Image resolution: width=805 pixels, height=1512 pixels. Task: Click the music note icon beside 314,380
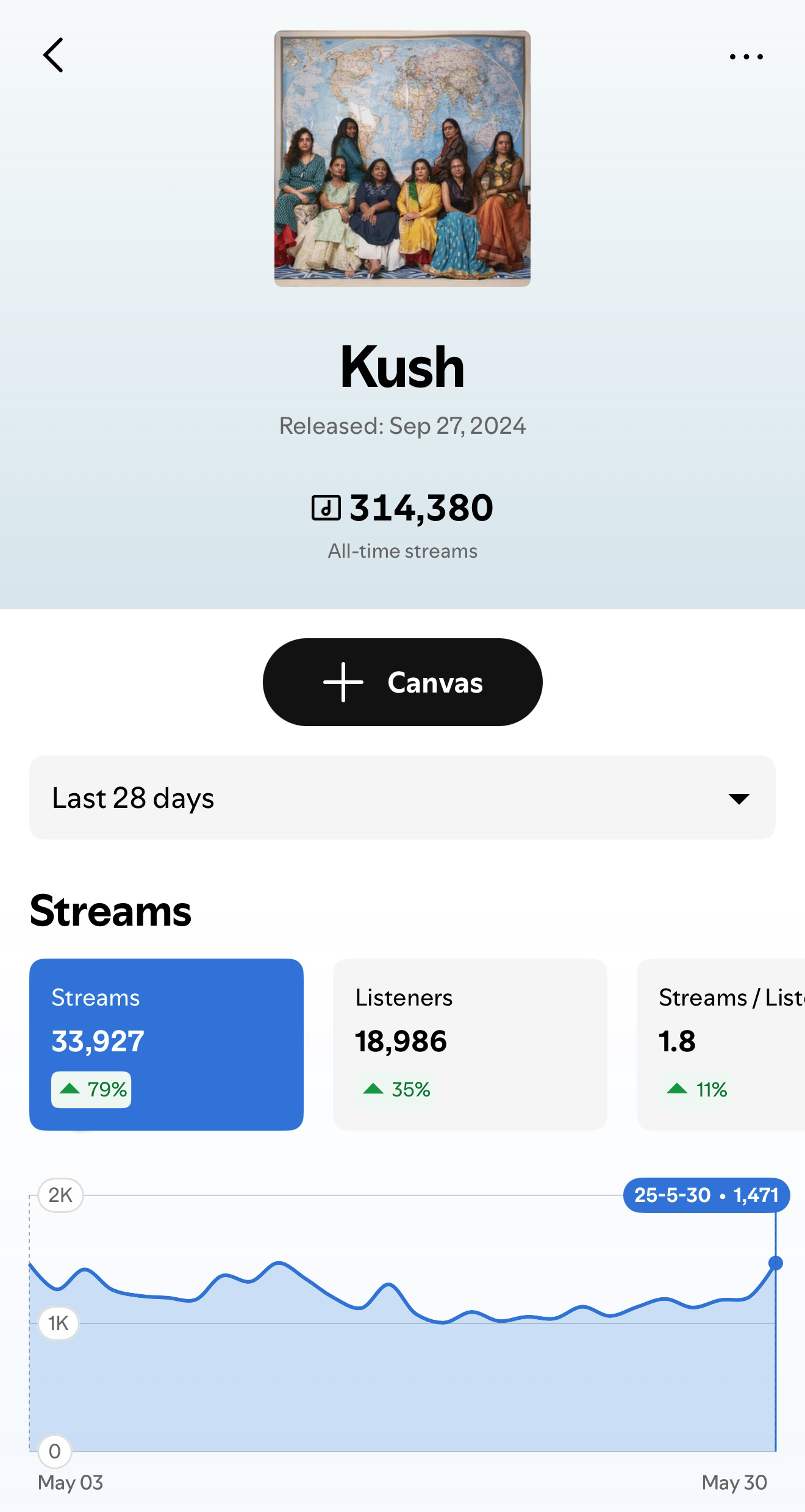[326, 508]
